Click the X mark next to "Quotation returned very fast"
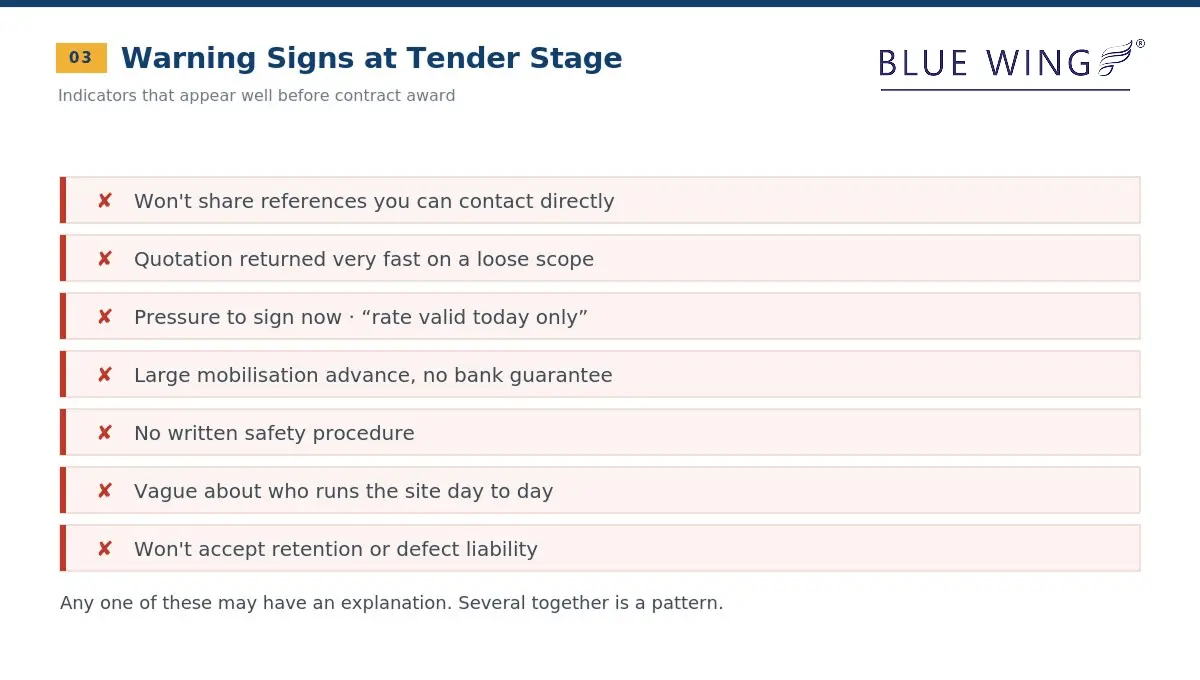The image size is (1200, 680). (x=105, y=259)
